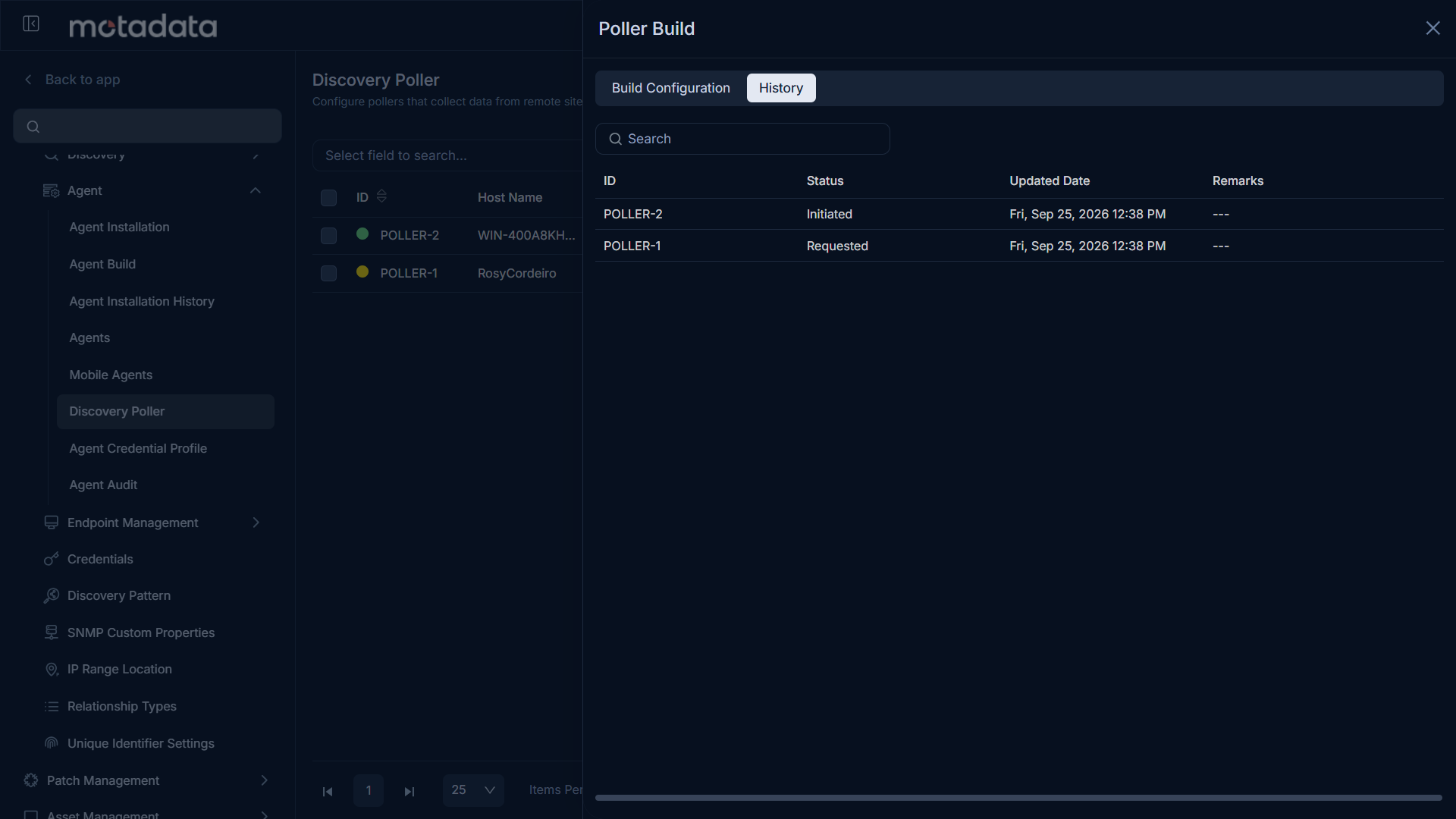Image resolution: width=1456 pixels, height=819 pixels.
Task: Open the items per page dropdown
Action: [x=473, y=790]
